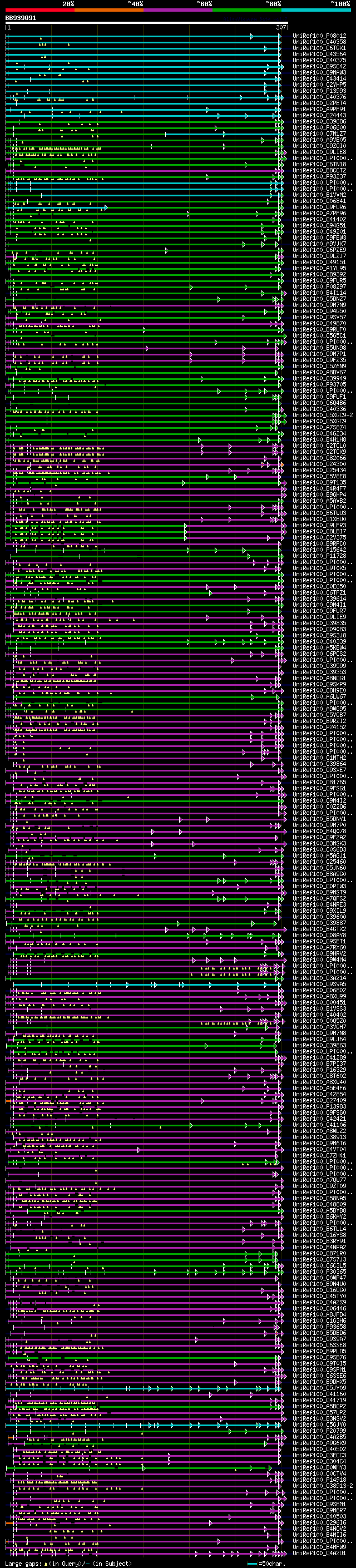Select the UniRef100_P13993 entry
Screen dimensions: 356x1568
coord(319,91)
